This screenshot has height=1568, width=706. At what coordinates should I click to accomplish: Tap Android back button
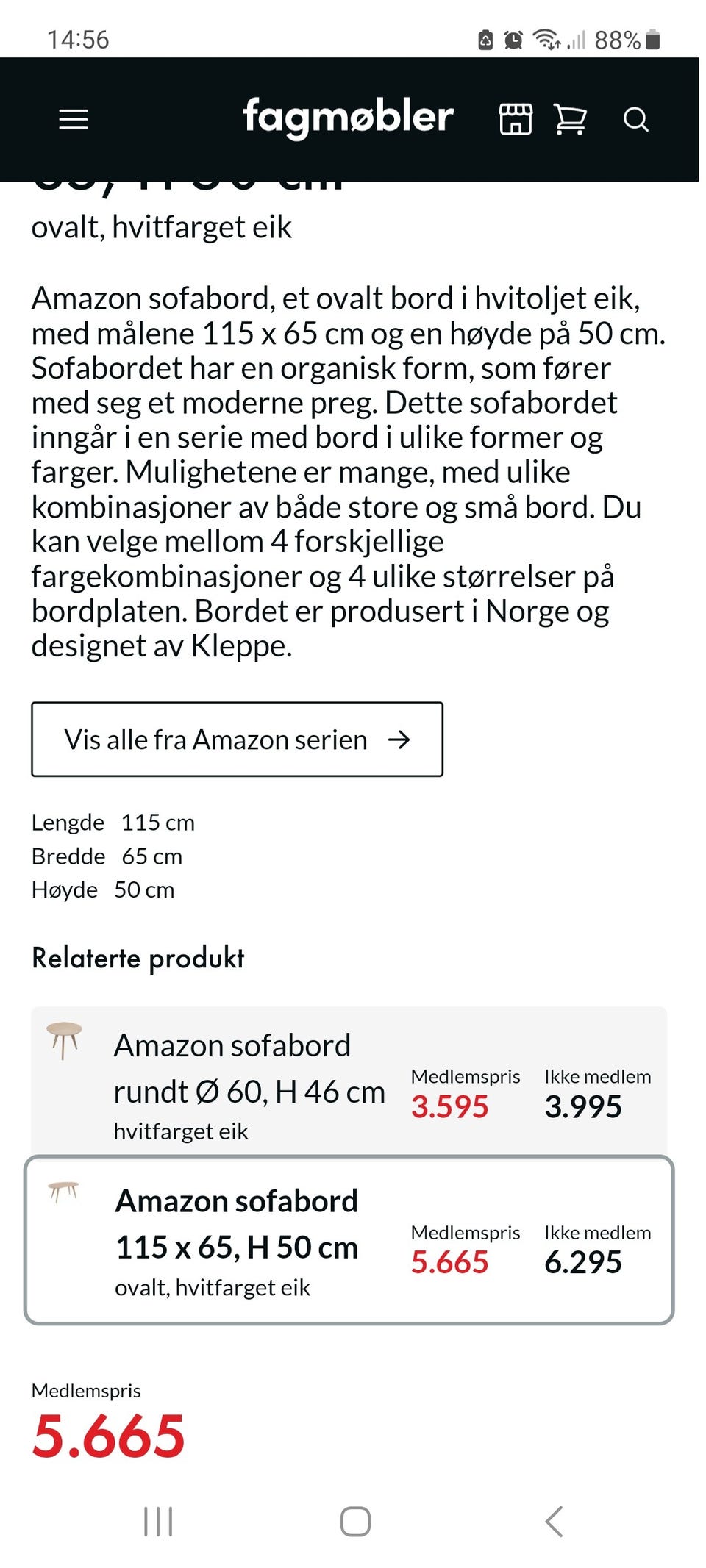555,1521
